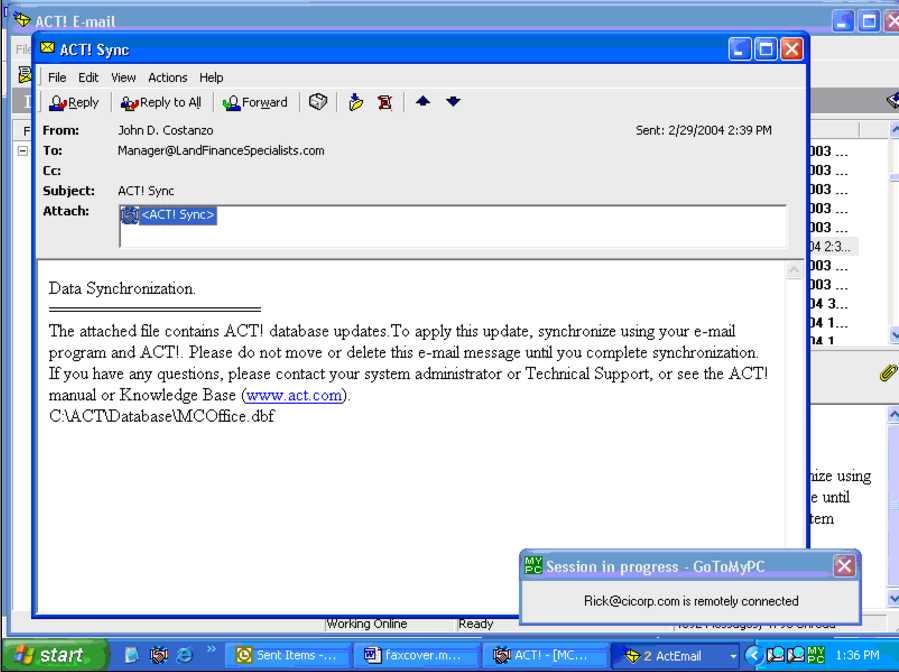Click the GoToMyPC system tray icon
This screenshot has width=899, height=672.
[x=815, y=655]
